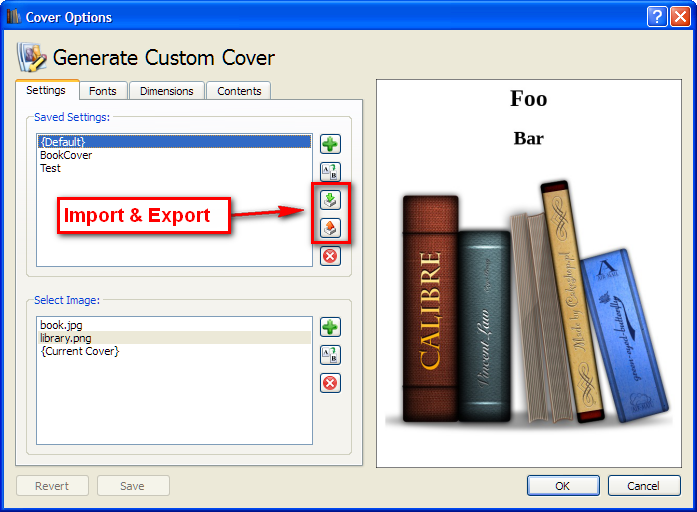Click the Save button
697x512 pixels.
point(133,486)
